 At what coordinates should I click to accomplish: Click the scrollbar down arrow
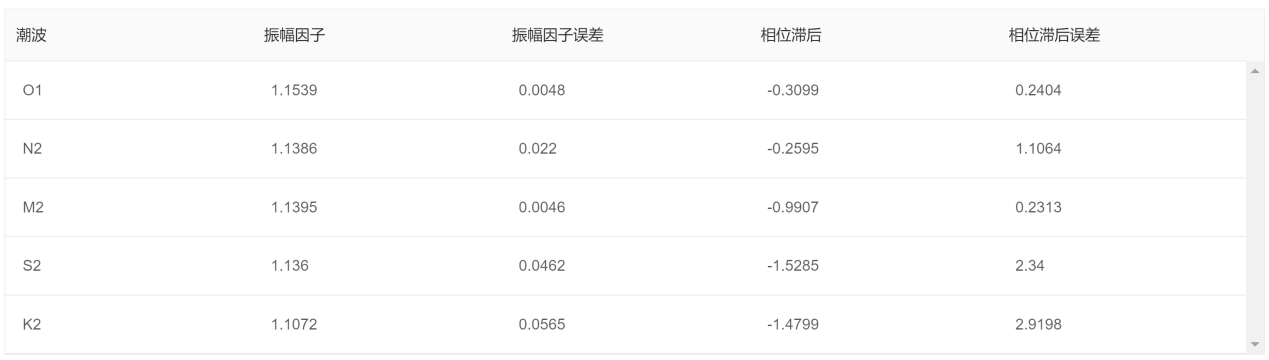pyautogui.click(x=1255, y=344)
